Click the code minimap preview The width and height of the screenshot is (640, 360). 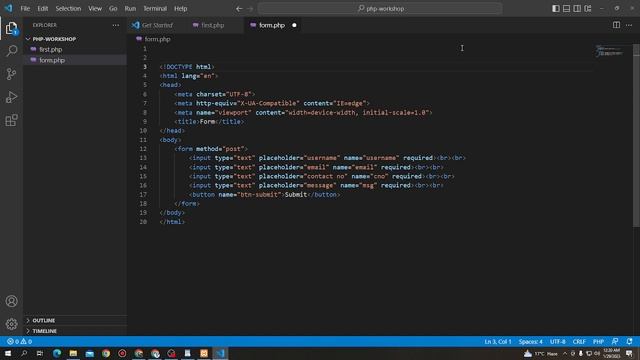pyautogui.click(x=609, y=51)
